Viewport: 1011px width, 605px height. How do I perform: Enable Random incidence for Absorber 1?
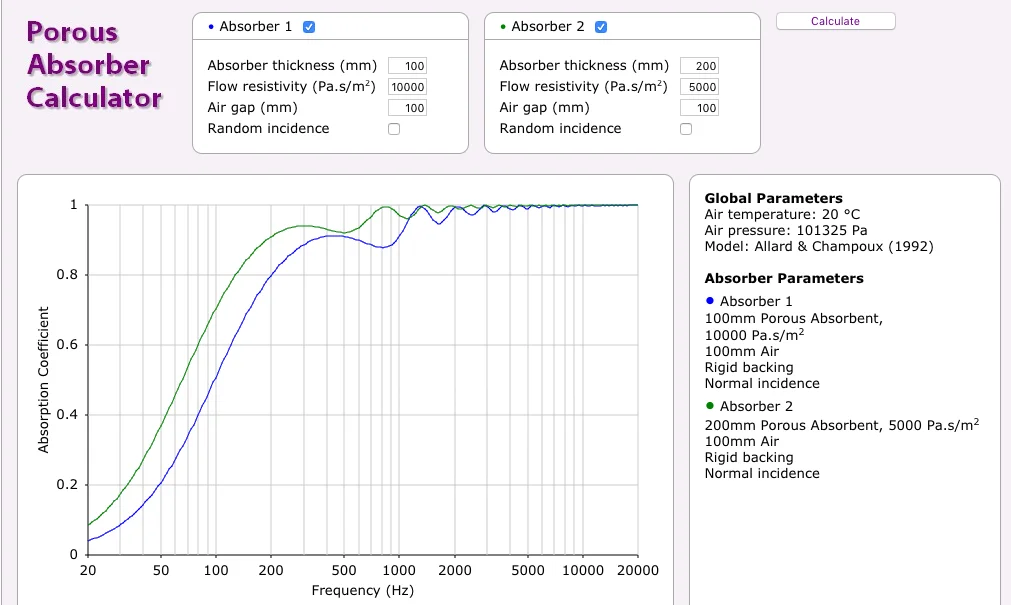coord(394,129)
